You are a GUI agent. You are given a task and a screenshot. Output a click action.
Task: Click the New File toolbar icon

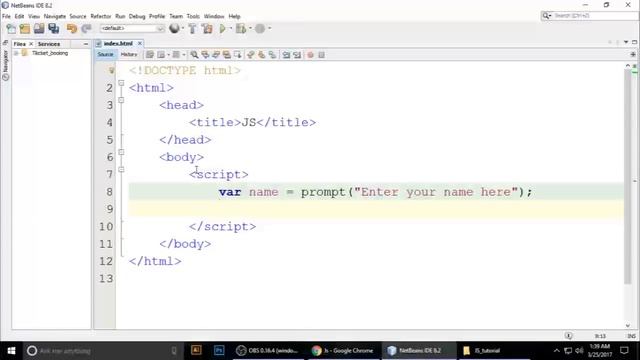11,29
